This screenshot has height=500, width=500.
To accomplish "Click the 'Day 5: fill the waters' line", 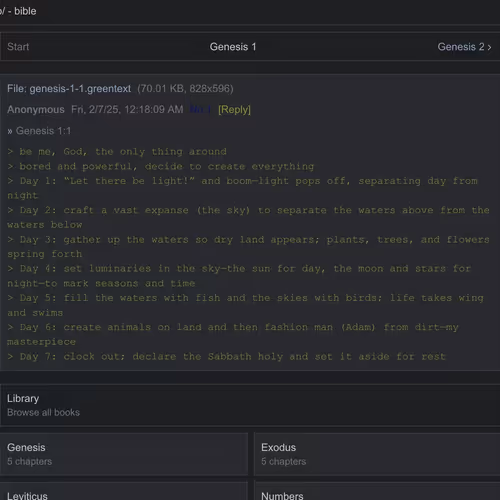I will pos(245,305).
